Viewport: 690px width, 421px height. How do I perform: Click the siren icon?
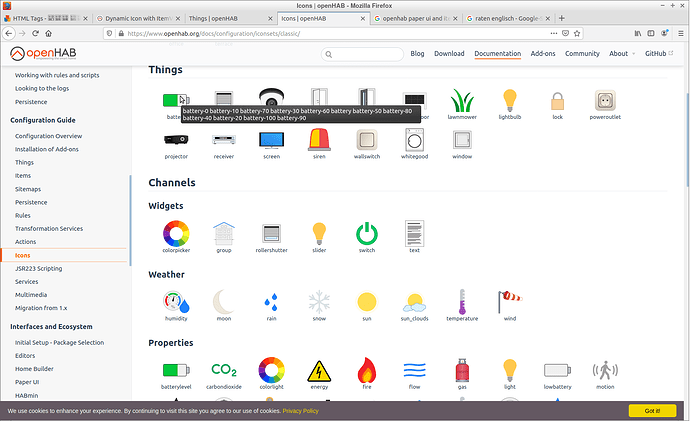(319, 139)
